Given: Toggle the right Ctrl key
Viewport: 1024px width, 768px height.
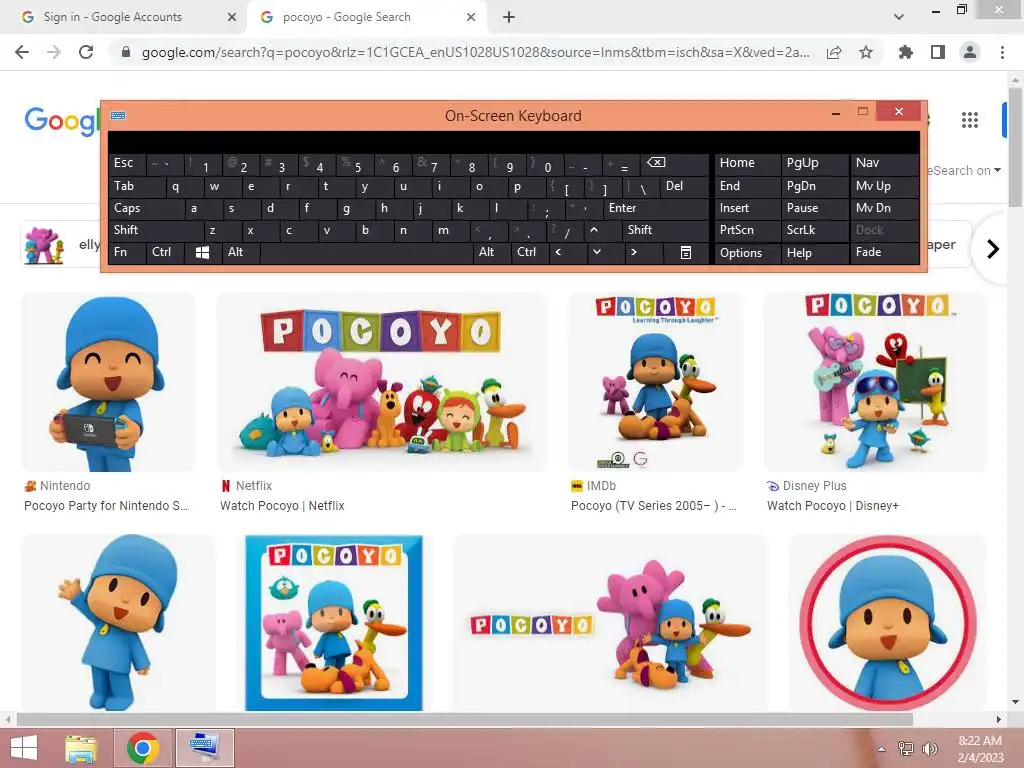Looking at the screenshot, I should (530, 252).
